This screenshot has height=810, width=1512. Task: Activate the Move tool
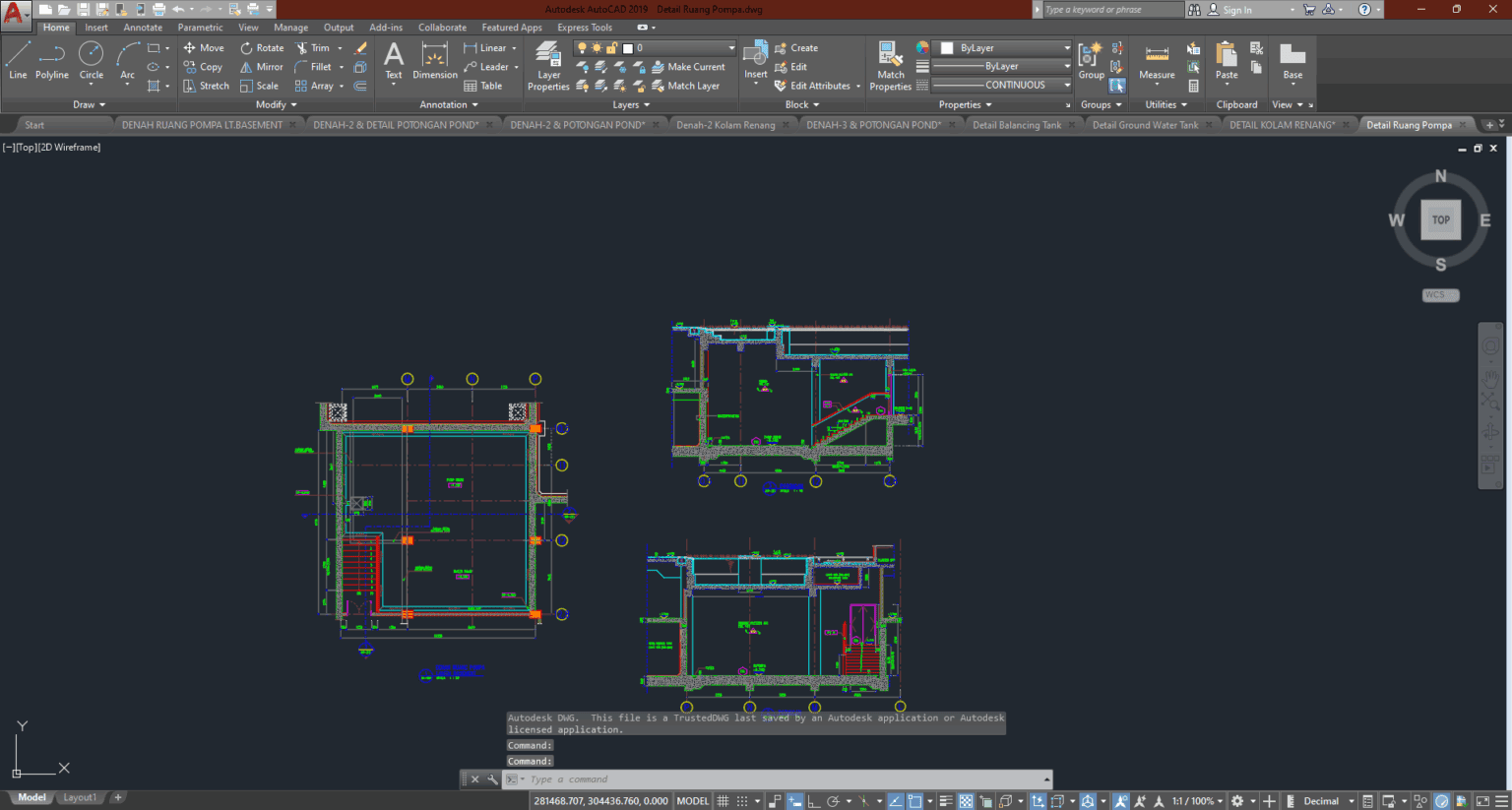point(204,47)
